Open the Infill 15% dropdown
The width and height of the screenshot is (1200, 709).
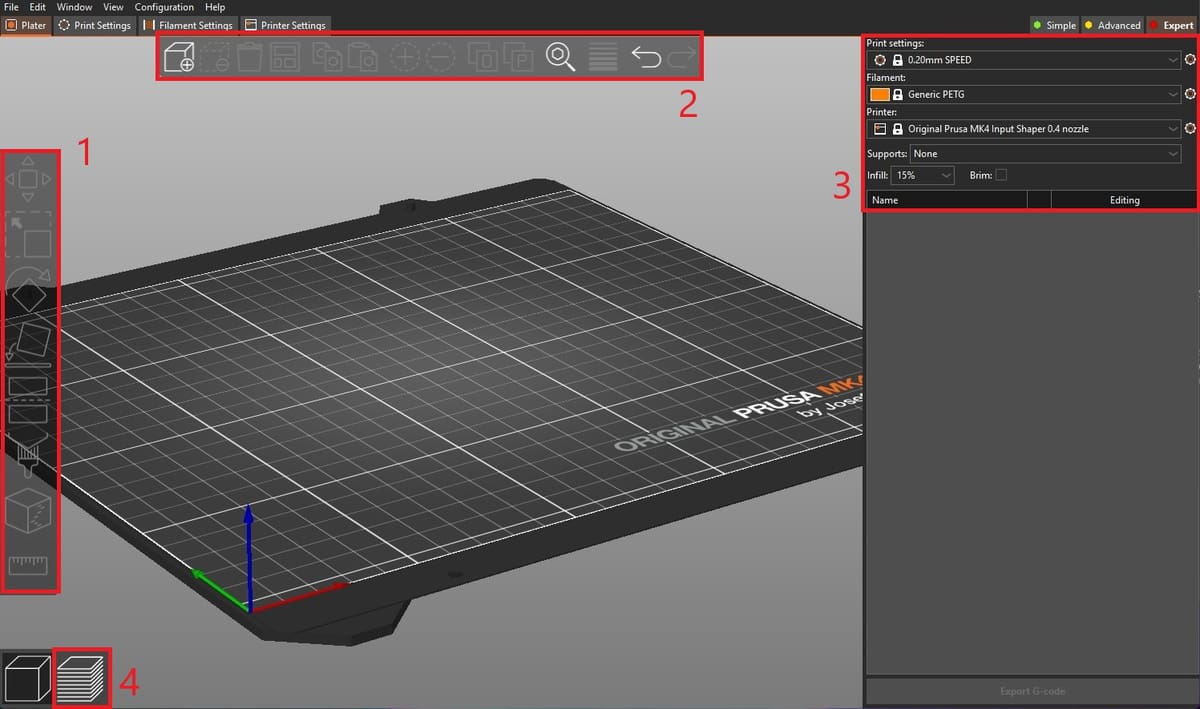click(923, 175)
